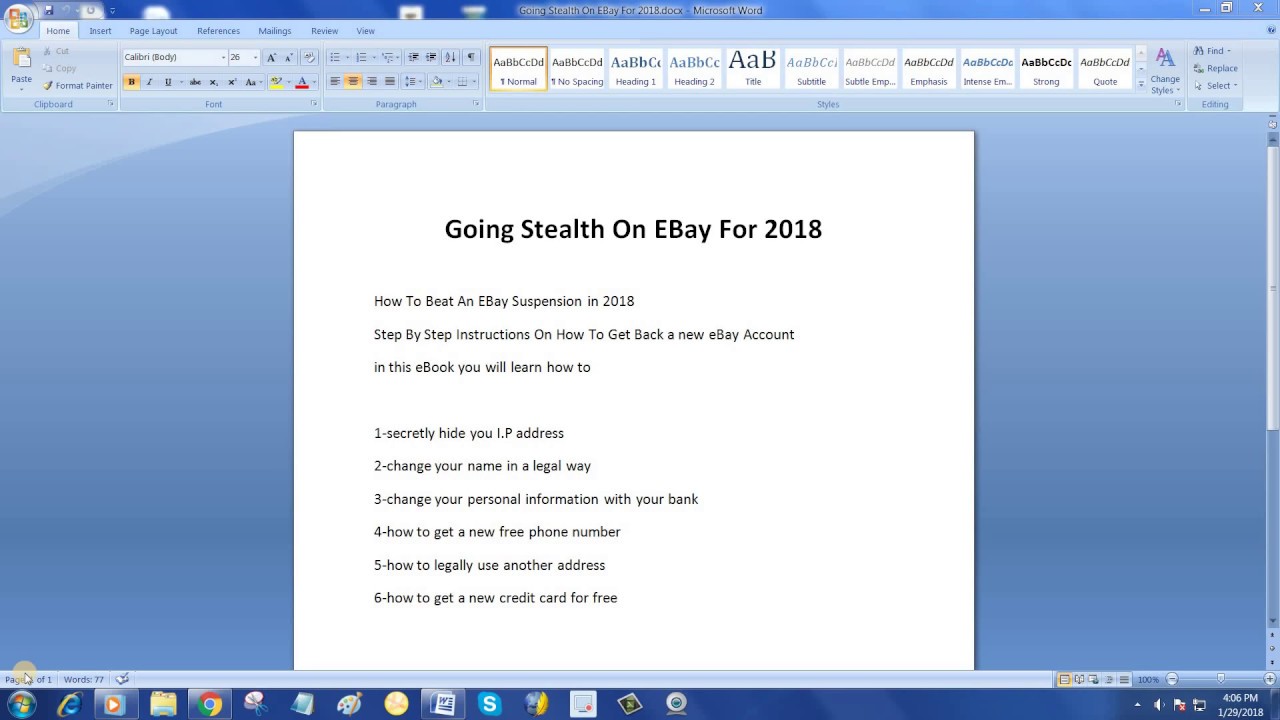
Task: Click the Office button orb
Action: point(18,19)
